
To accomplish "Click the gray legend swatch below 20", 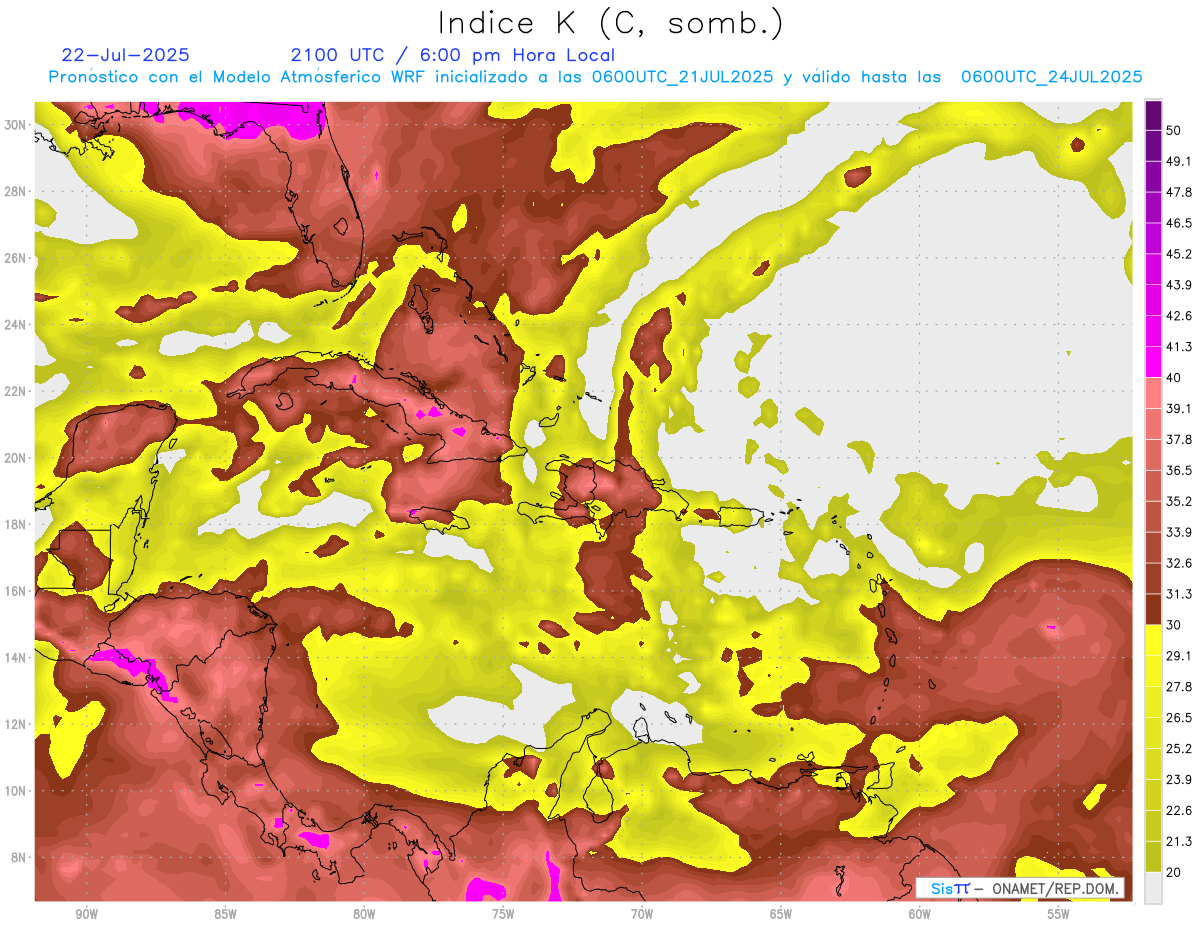I will coord(1153,888).
